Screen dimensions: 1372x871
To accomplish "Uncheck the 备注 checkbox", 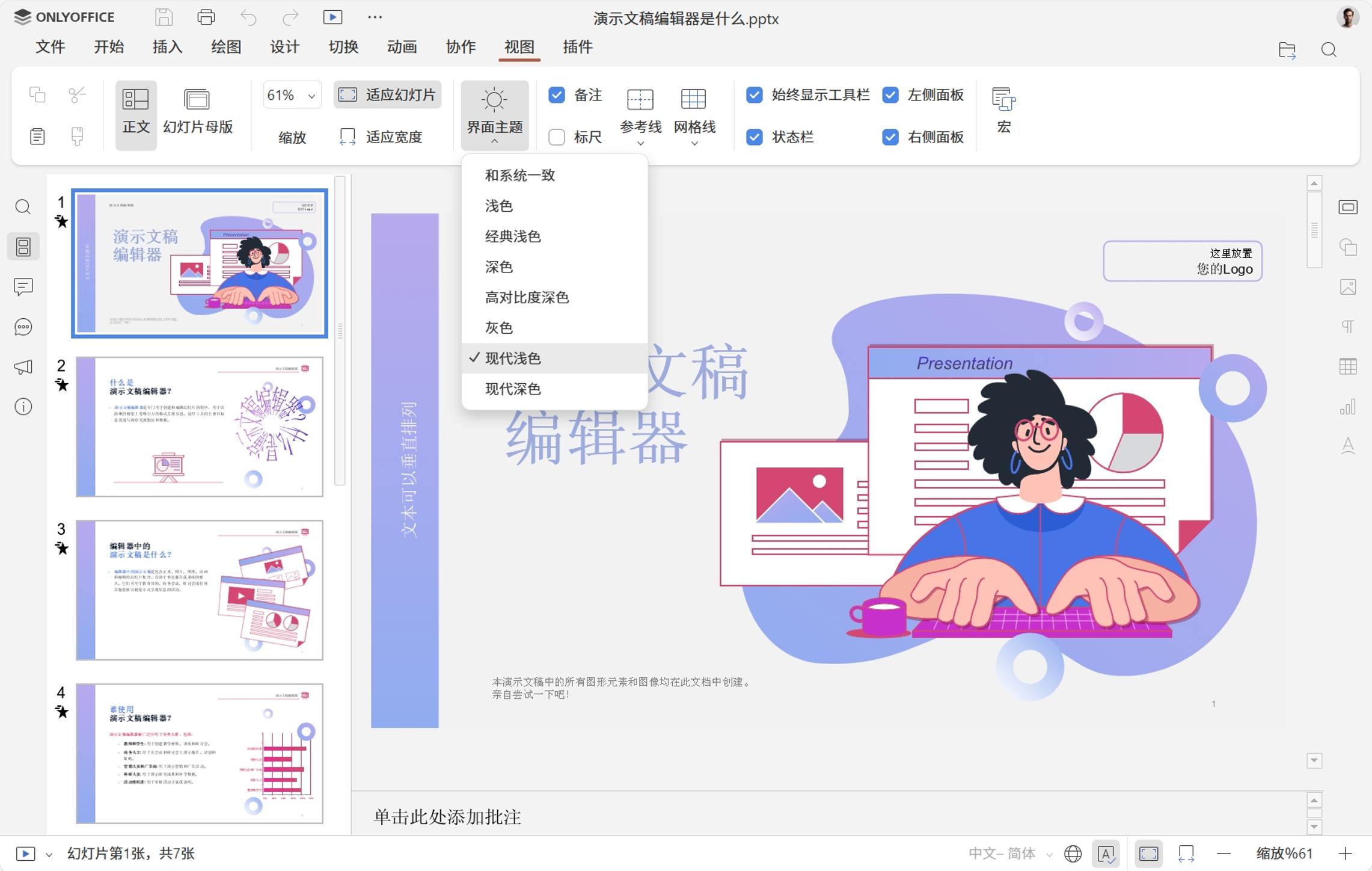I will click(557, 95).
